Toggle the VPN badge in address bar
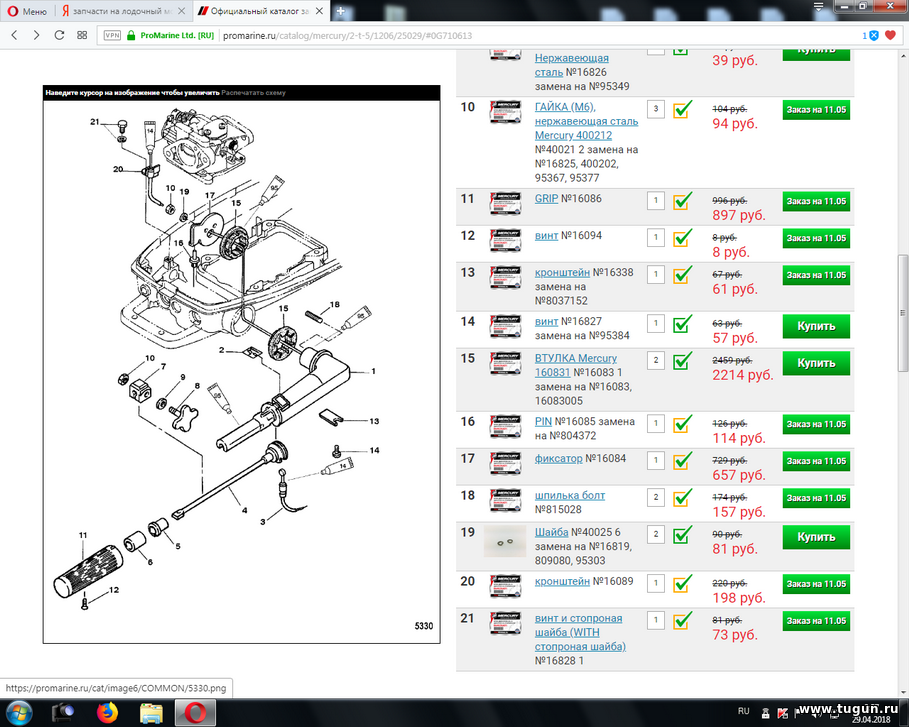 [112, 35]
